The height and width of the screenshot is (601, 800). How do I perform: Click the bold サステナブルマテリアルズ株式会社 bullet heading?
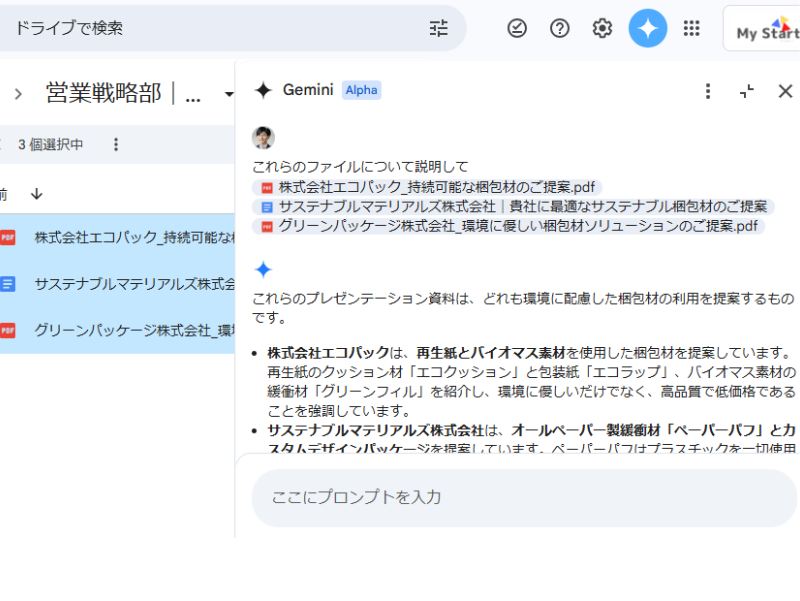coord(376,430)
